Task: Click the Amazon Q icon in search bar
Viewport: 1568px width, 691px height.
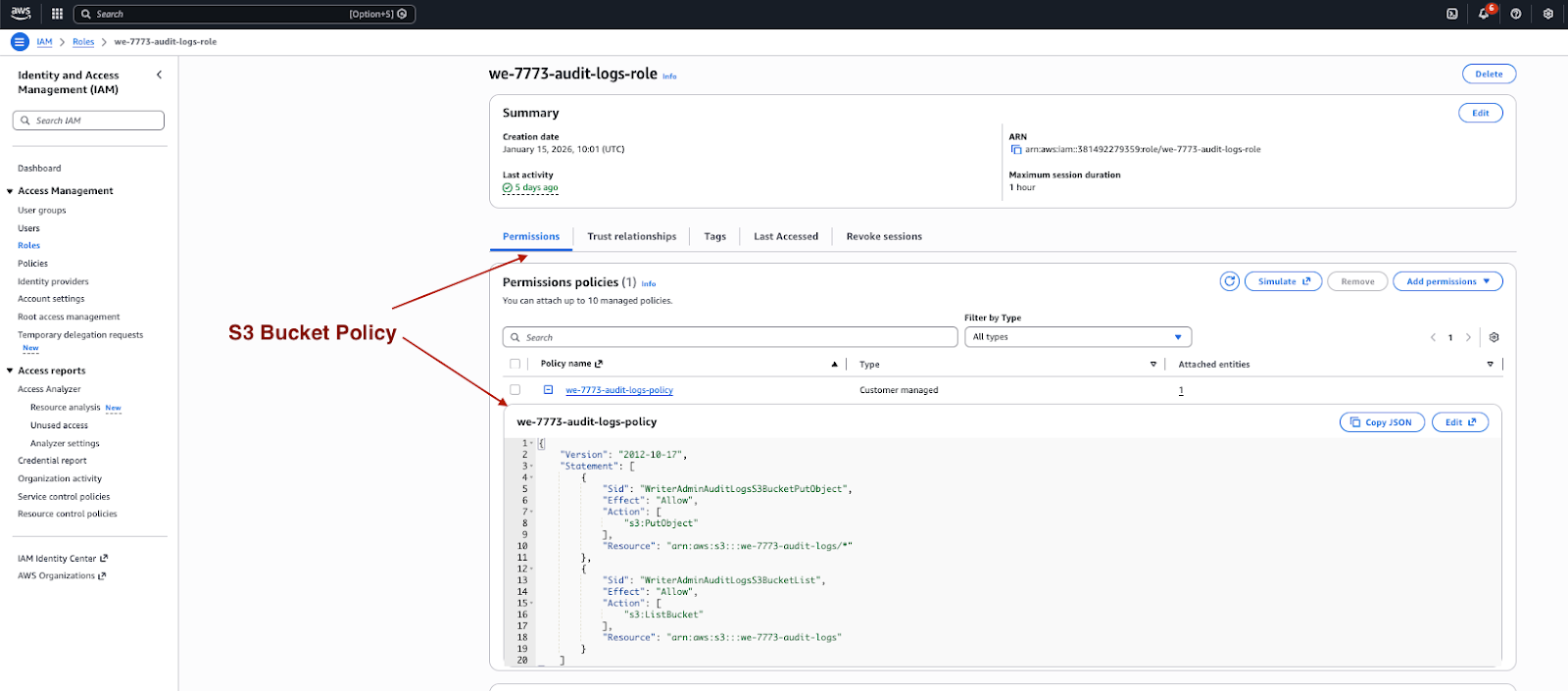Action: pos(402,14)
